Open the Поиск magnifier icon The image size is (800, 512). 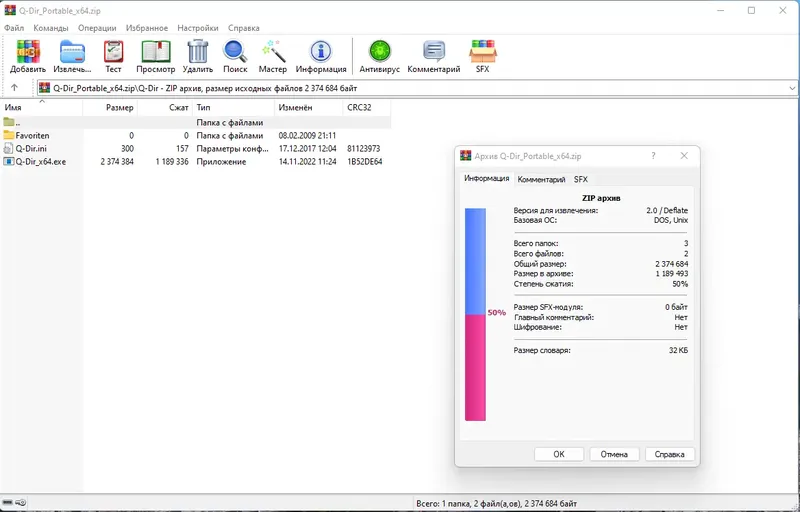(x=235, y=52)
